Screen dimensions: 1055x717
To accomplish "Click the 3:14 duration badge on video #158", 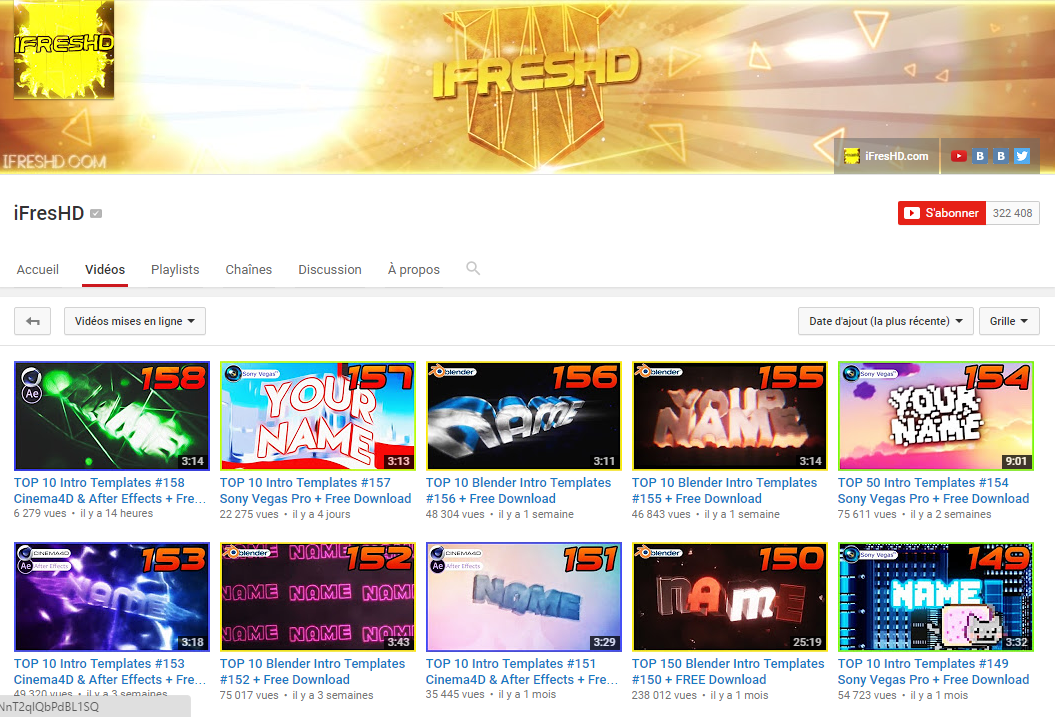I will 192,461.
